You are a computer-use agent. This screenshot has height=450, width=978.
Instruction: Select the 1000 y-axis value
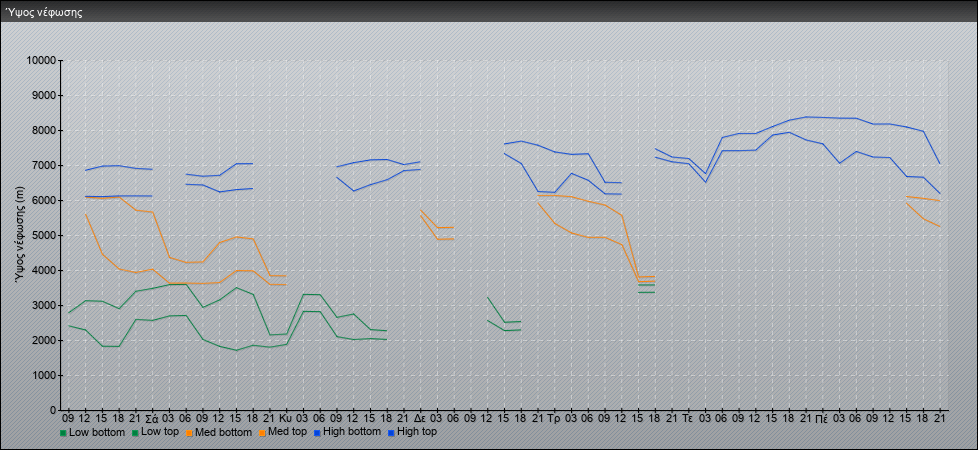point(43,375)
